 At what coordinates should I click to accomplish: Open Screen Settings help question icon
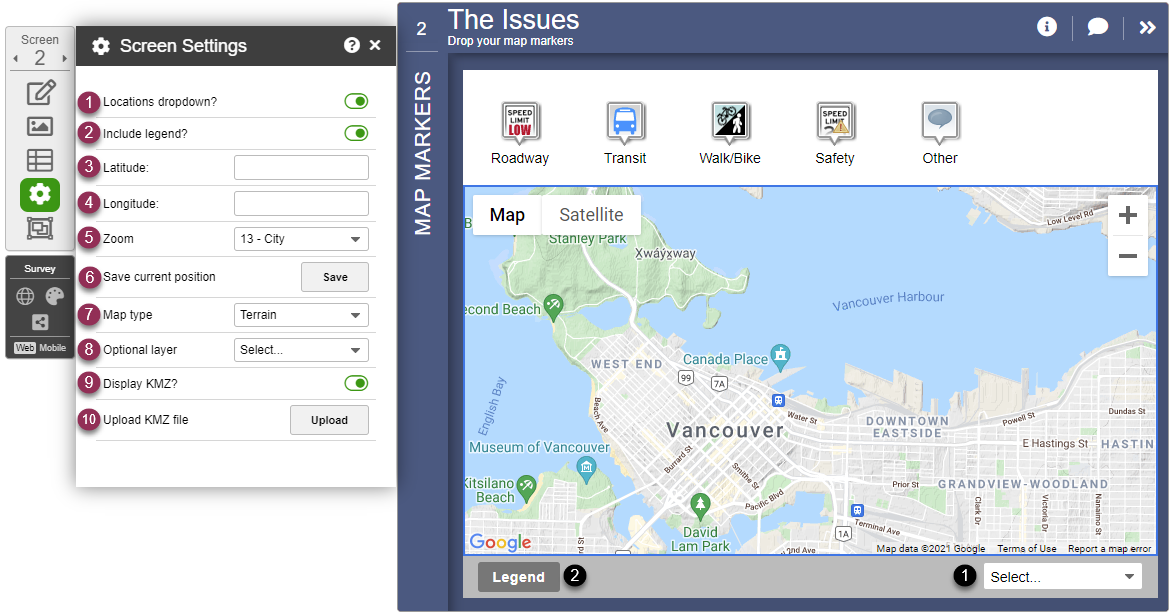(x=352, y=46)
